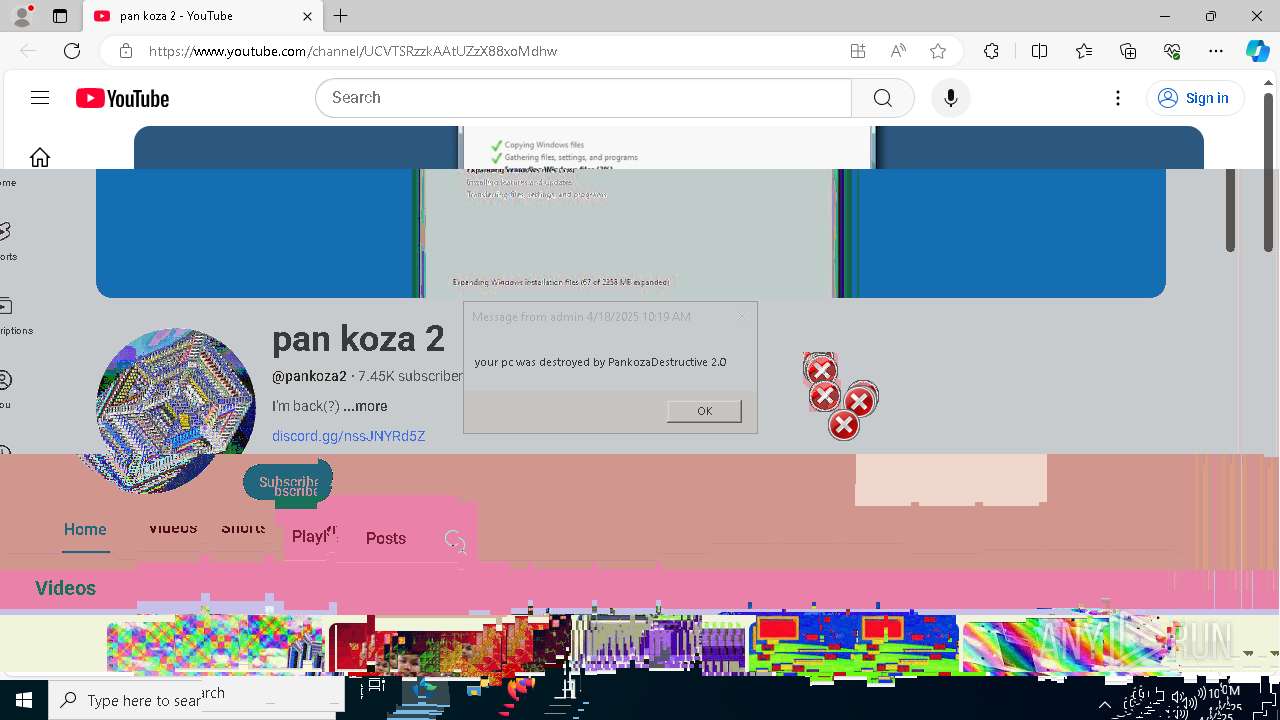Click the pan koza 2 channel avatar
Image resolution: width=1280 pixels, height=720 pixels.
[x=176, y=409]
